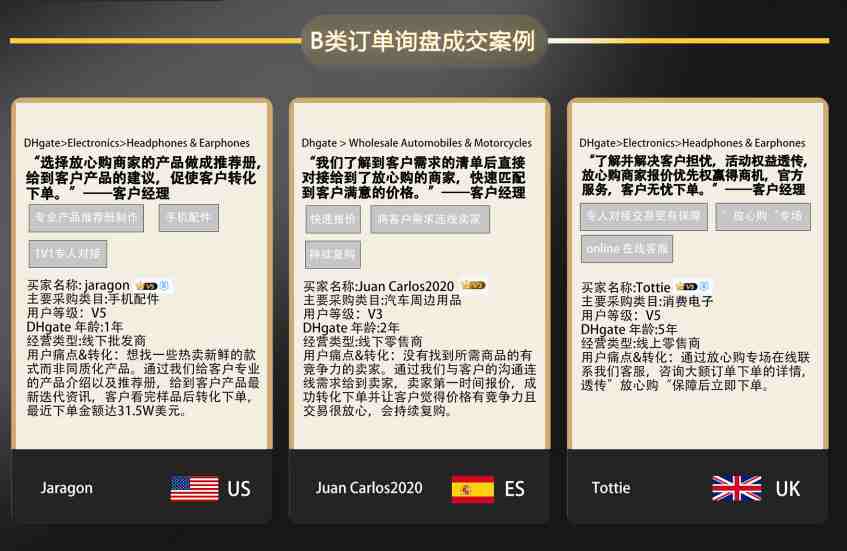The height and width of the screenshot is (551, 847).
Task: Click the 'ES' country code label
Action: 514,489
